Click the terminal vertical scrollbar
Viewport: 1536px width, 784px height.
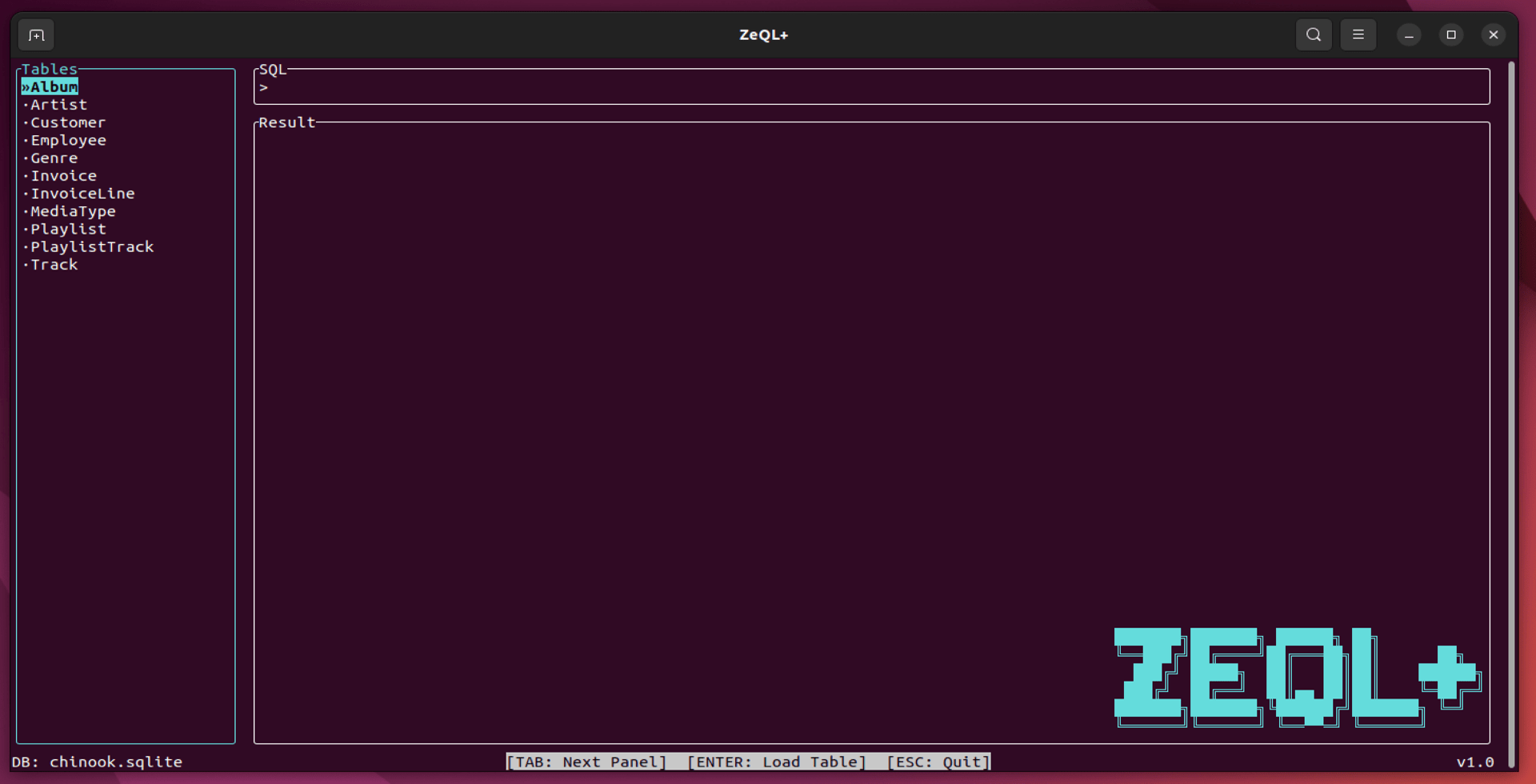click(1511, 414)
